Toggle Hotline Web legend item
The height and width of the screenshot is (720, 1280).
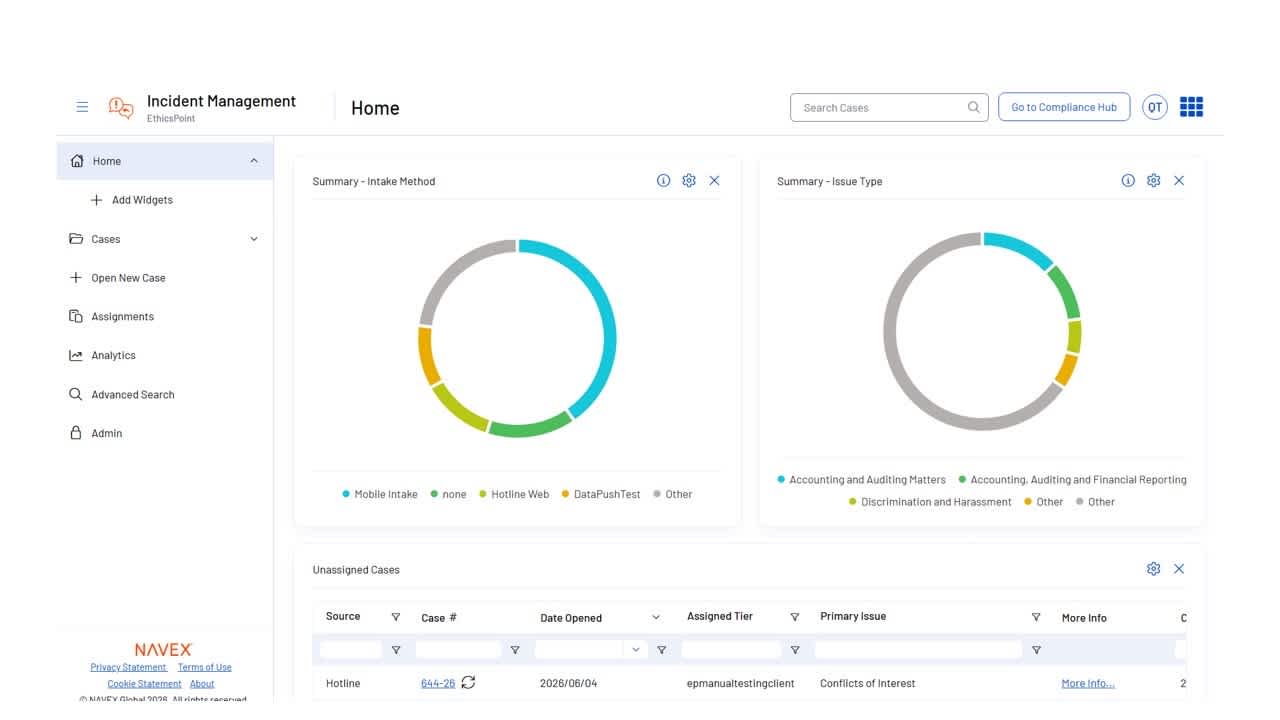tap(514, 494)
